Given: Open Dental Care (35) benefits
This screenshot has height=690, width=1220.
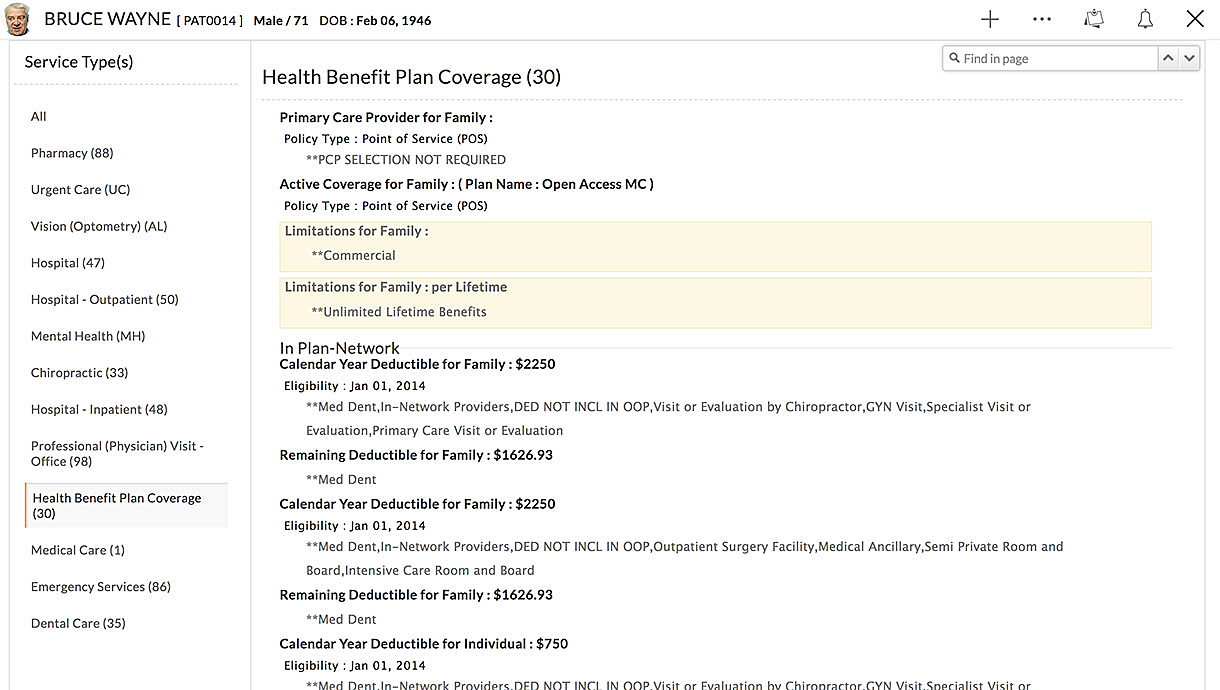Looking at the screenshot, I should (x=79, y=623).
